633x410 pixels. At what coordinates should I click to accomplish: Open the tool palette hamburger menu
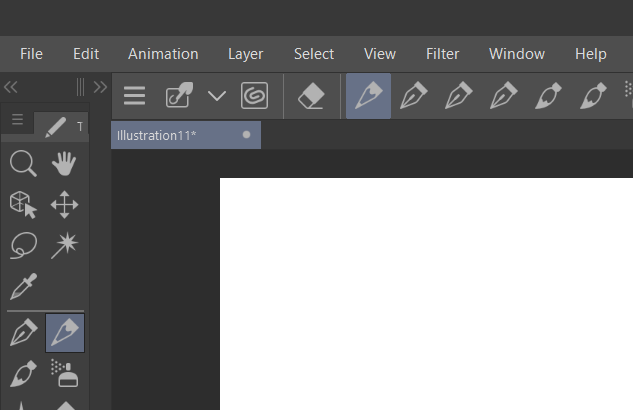[x=17, y=119]
